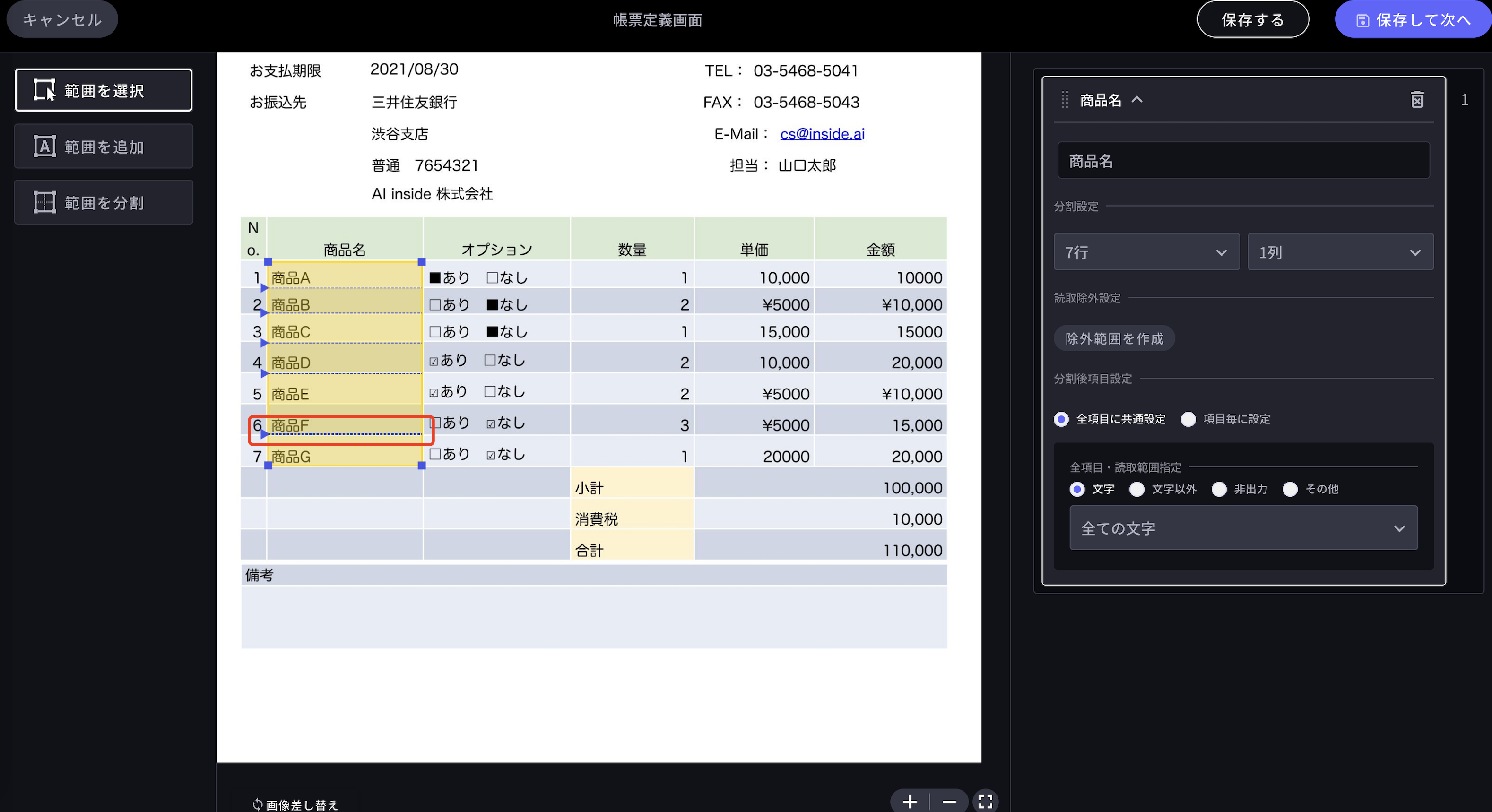The height and width of the screenshot is (812, 1492).
Task: Click the bottom-right selection handle
Action: [422, 465]
